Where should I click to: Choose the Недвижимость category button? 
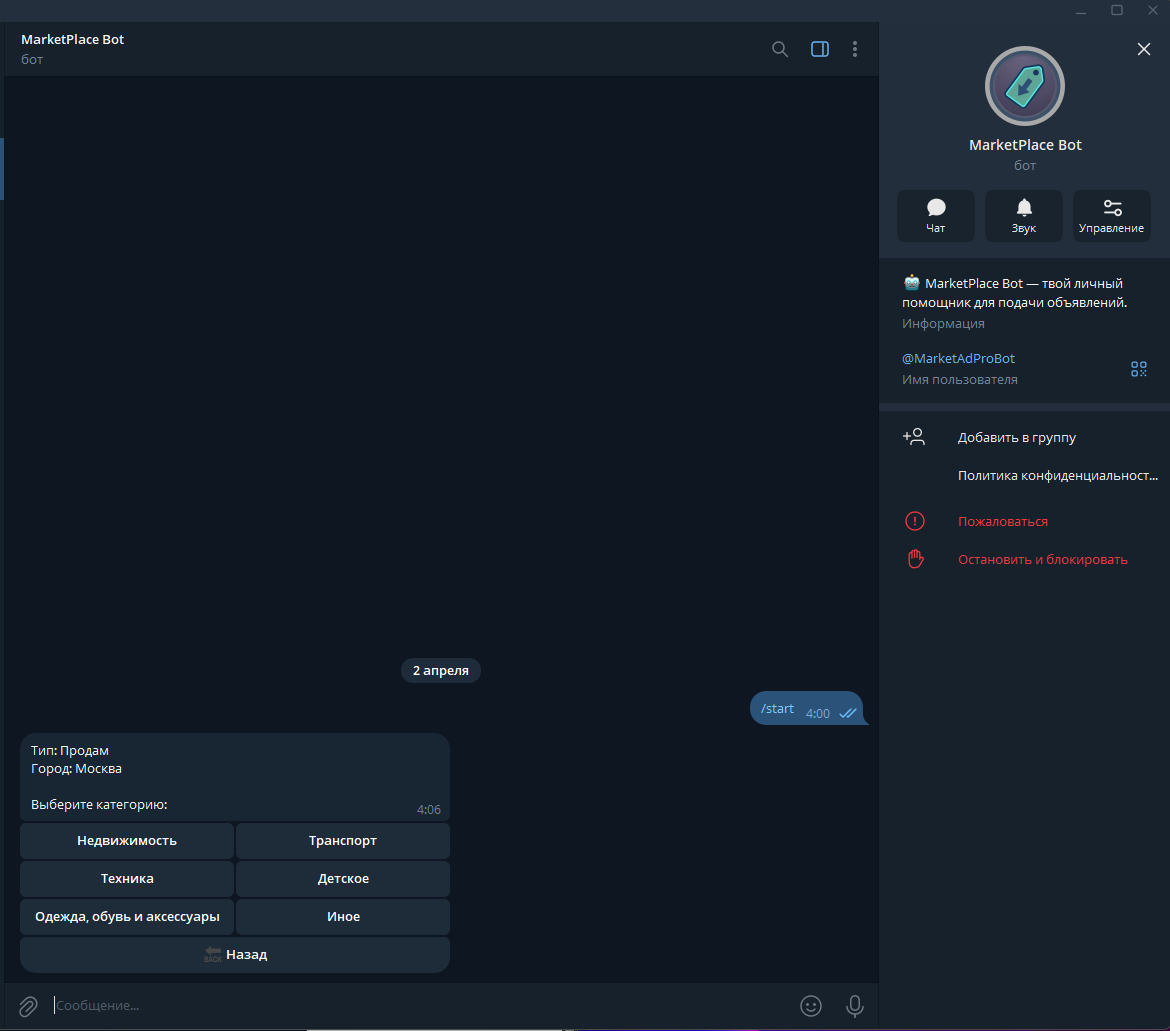127,841
